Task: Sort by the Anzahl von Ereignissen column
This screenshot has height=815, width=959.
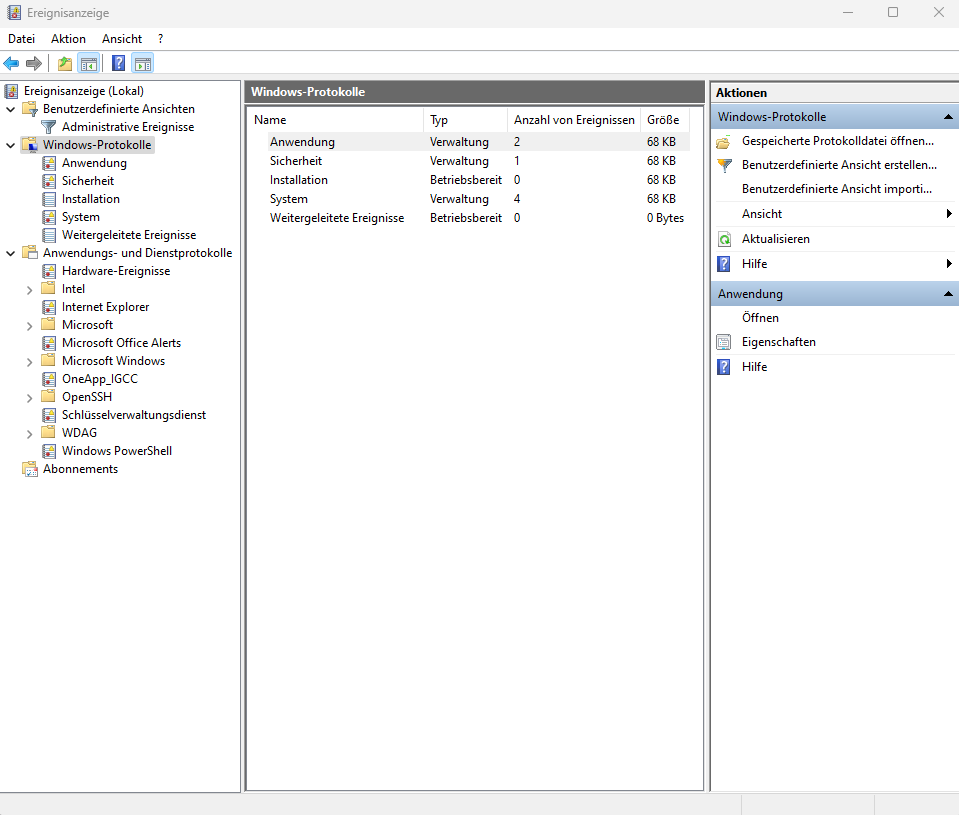Action: coord(573,120)
